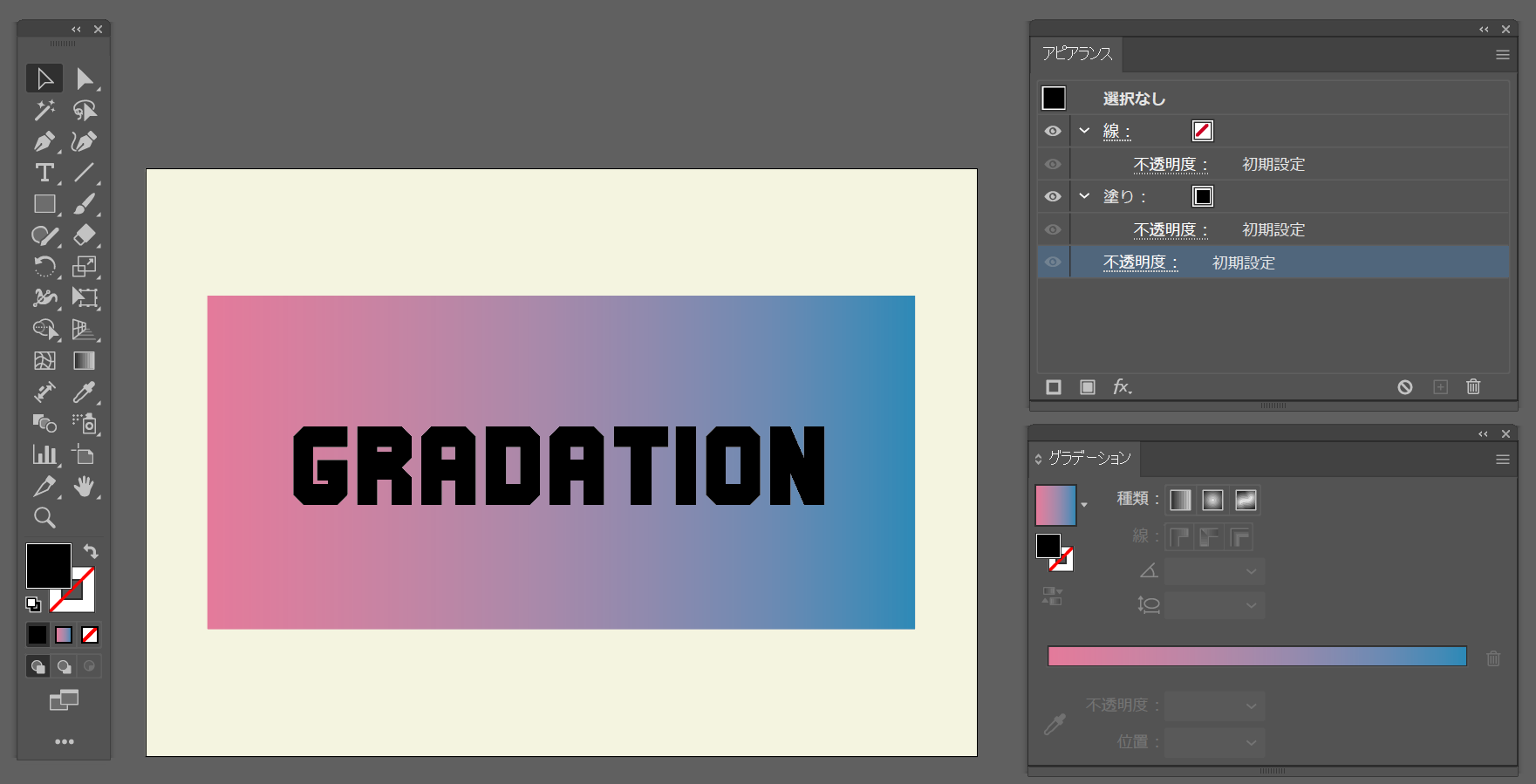
Task: Collapse the 線 stroke attribute chevron
Action: tap(1084, 131)
